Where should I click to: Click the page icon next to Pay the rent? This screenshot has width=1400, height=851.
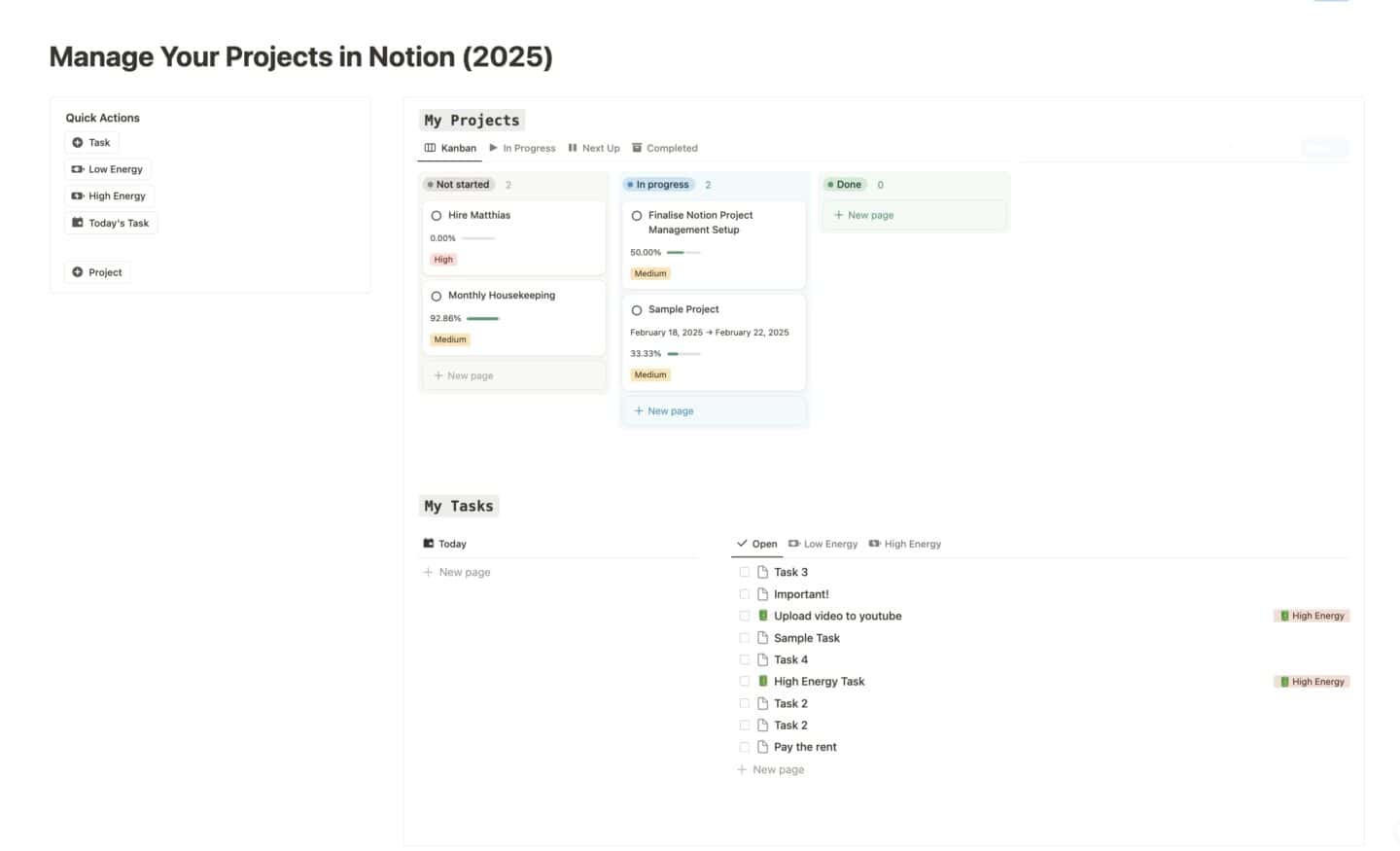(763, 747)
